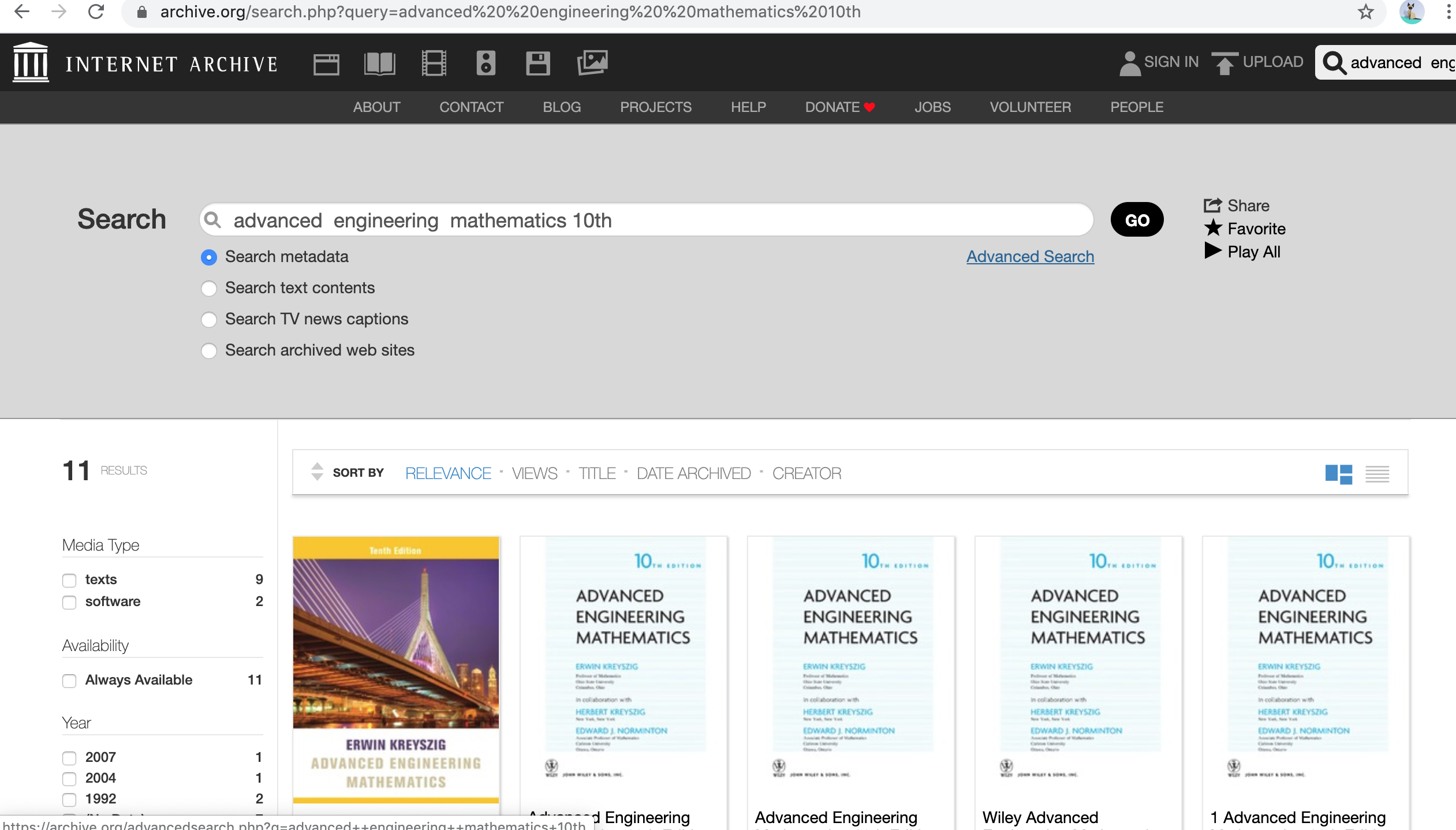Open the Audio speaker icon

click(486, 63)
